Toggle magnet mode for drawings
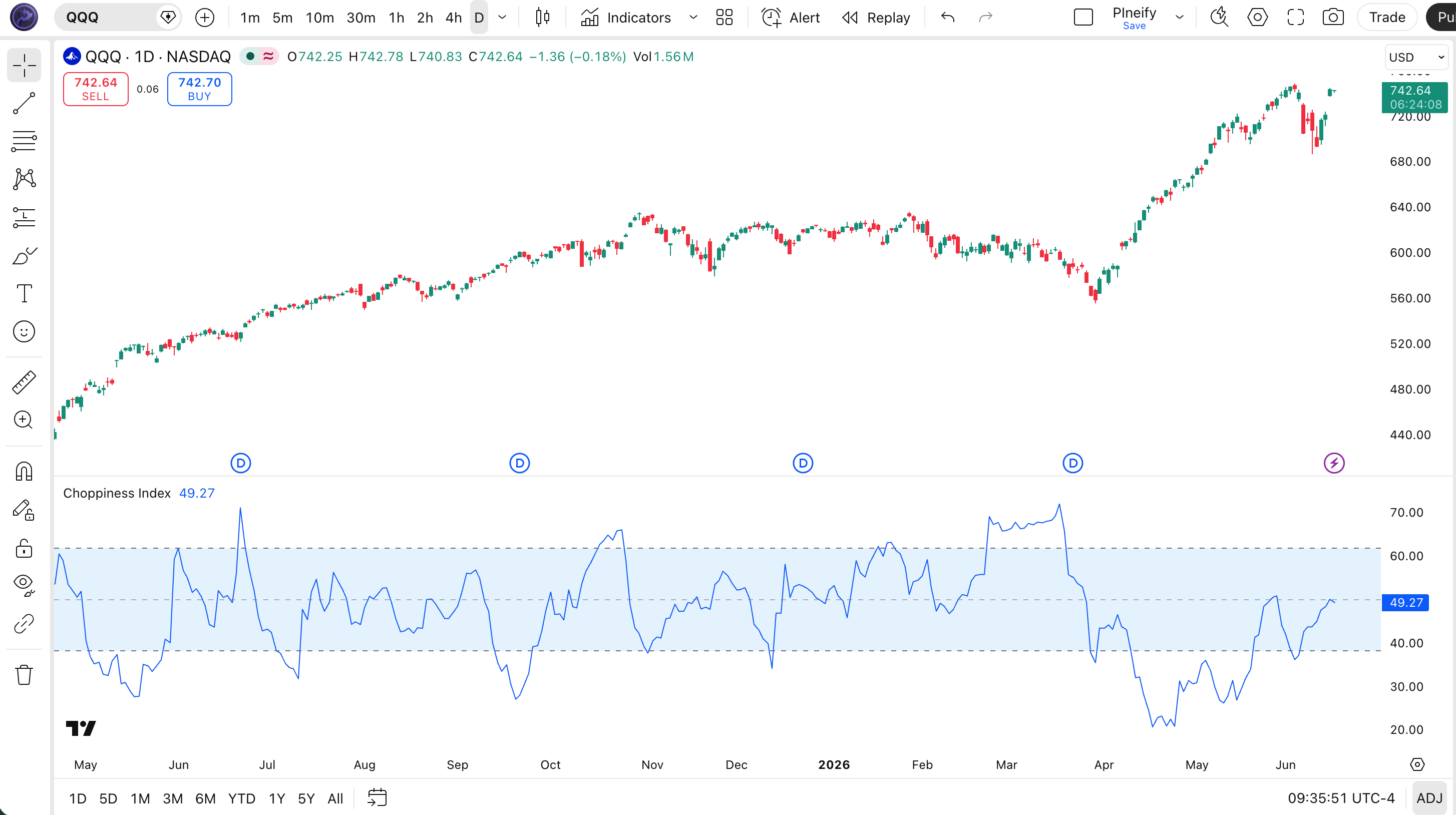The image size is (1456, 815). (24, 472)
